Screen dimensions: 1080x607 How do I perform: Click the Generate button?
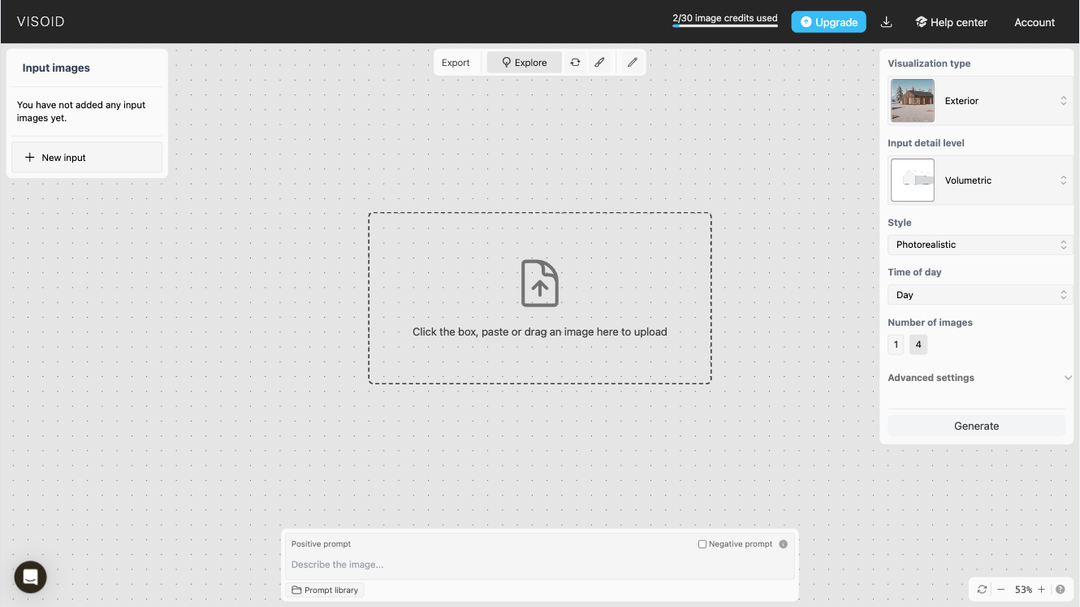976,425
